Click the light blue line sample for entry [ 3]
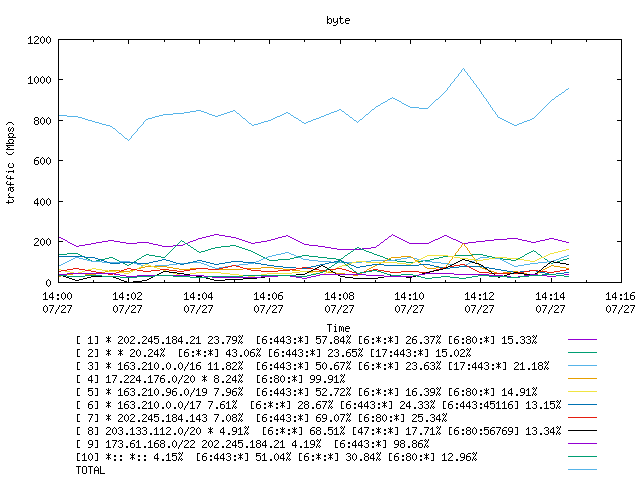The height and width of the screenshot is (480, 640). tap(582, 365)
